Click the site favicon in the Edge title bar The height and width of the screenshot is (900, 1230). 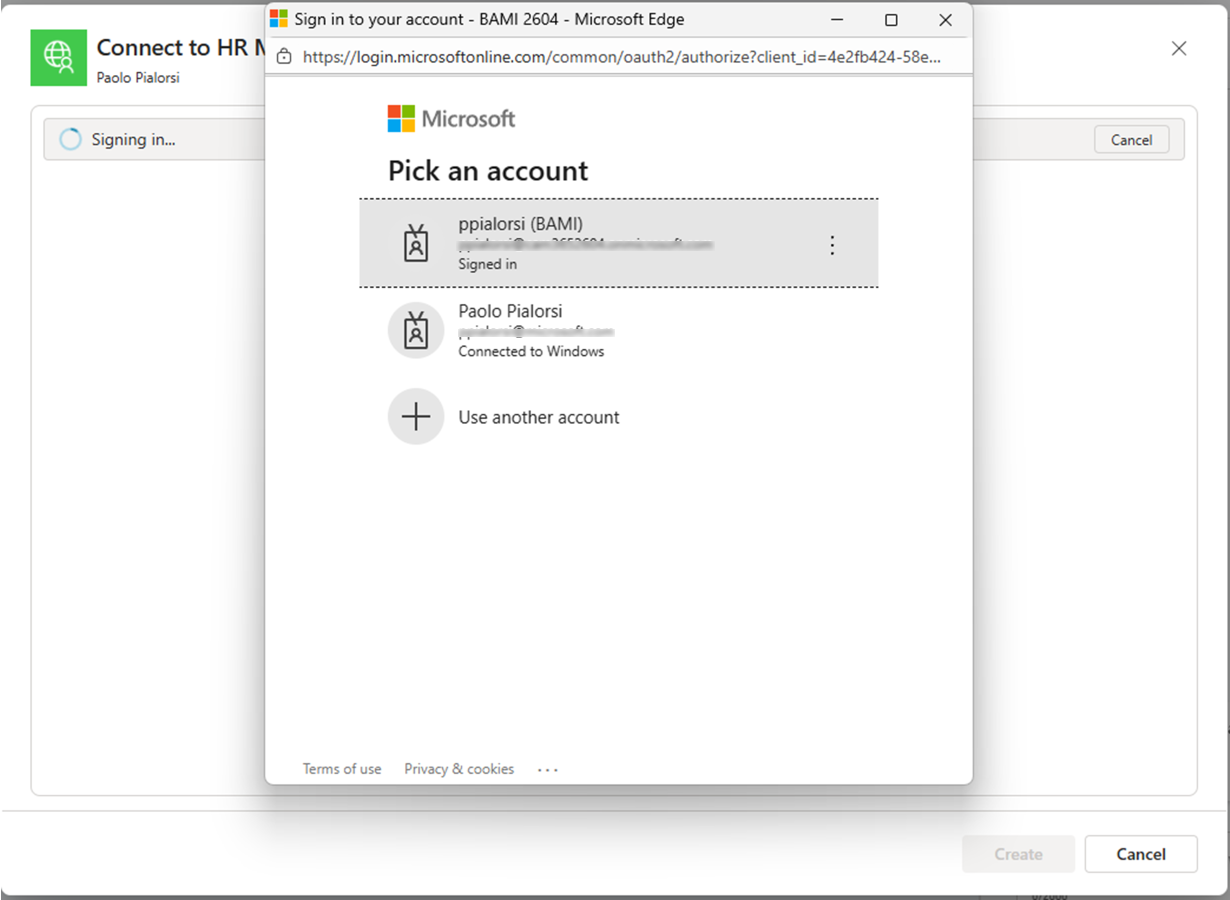coord(278,19)
